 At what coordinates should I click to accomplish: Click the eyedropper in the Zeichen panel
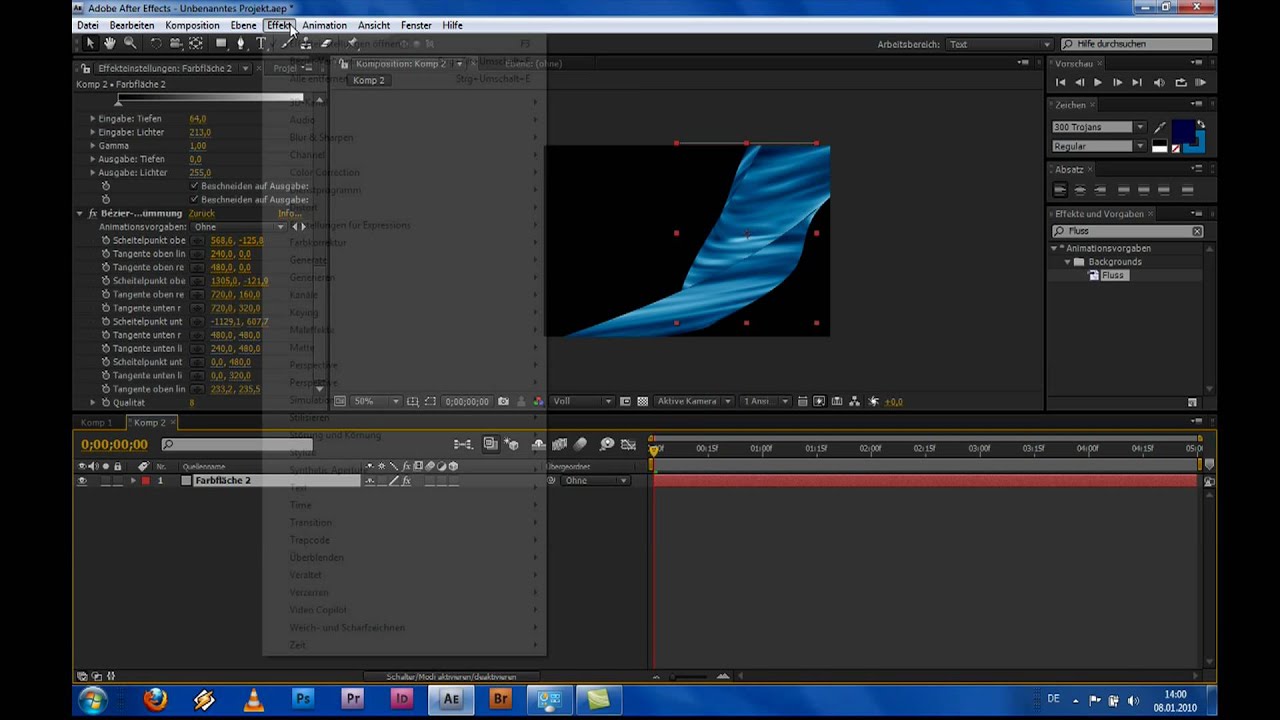[1160, 127]
